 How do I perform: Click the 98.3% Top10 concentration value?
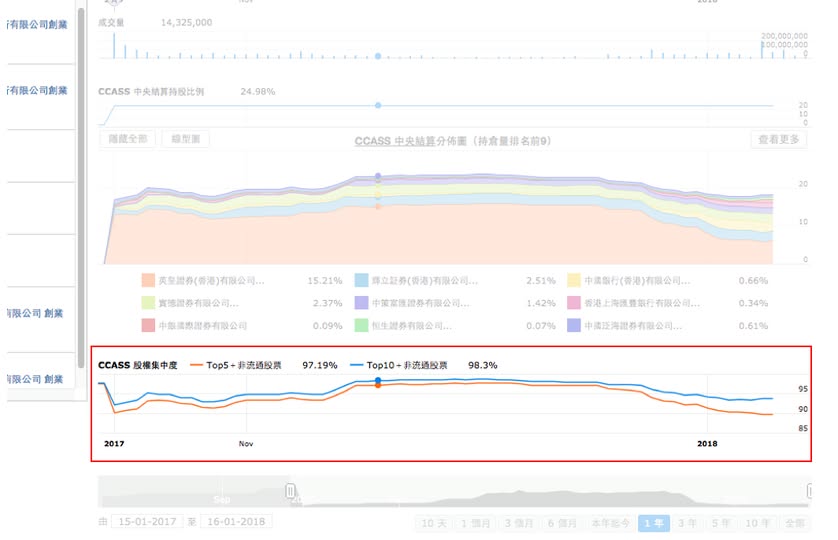[483, 365]
